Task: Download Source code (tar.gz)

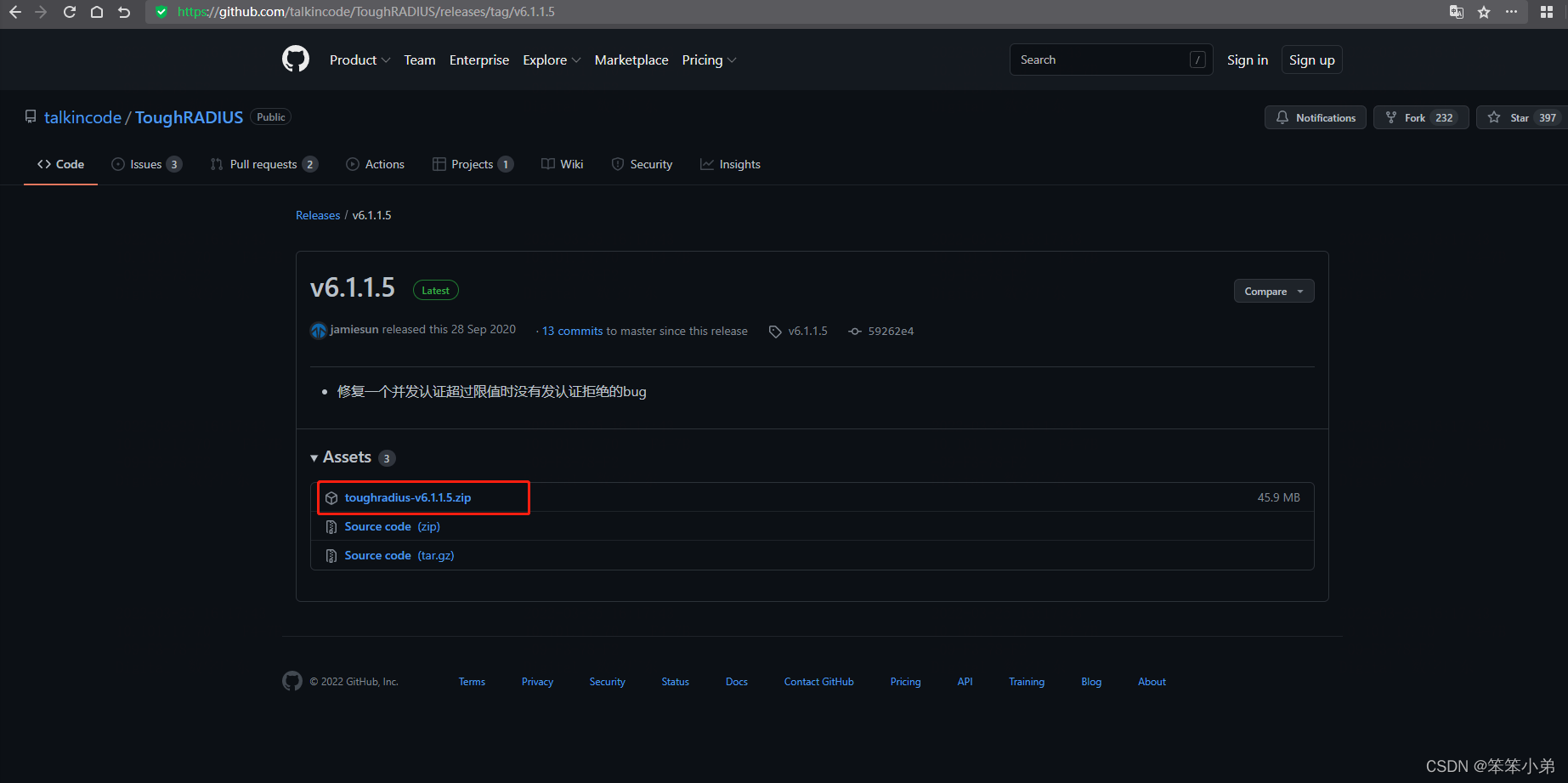Action: pyautogui.click(x=399, y=555)
